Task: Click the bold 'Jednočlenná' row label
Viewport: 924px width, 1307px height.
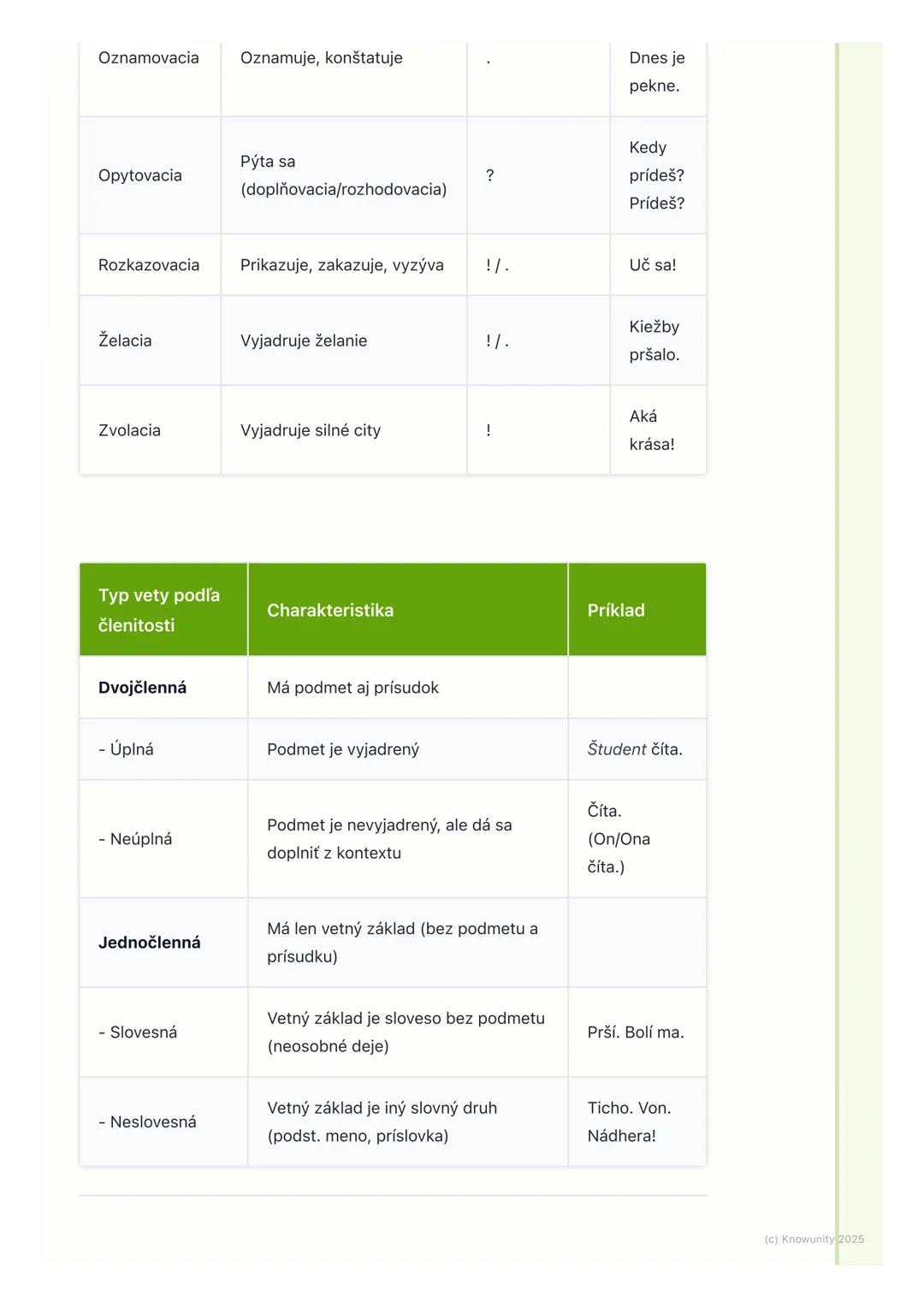Action: [x=150, y=943]
